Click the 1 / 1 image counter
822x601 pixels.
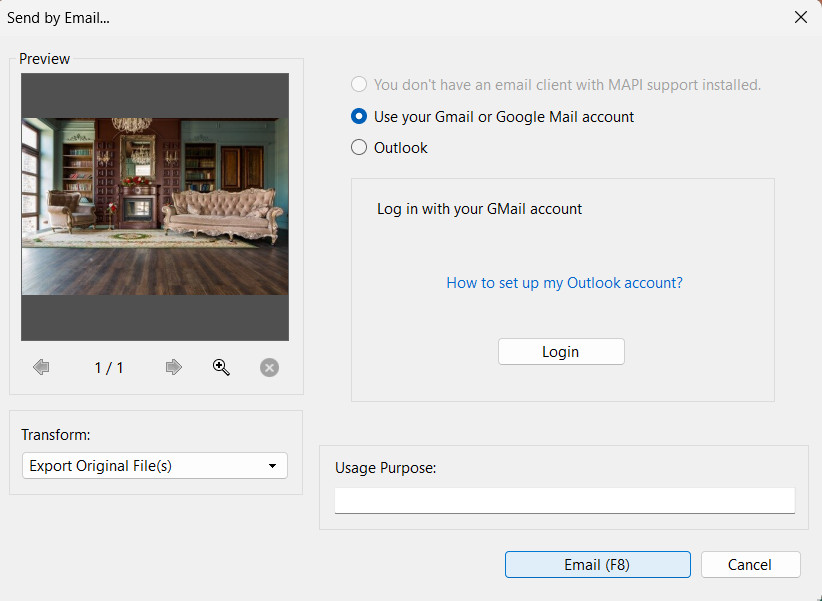pyautogui.click(x=109, y=368)
